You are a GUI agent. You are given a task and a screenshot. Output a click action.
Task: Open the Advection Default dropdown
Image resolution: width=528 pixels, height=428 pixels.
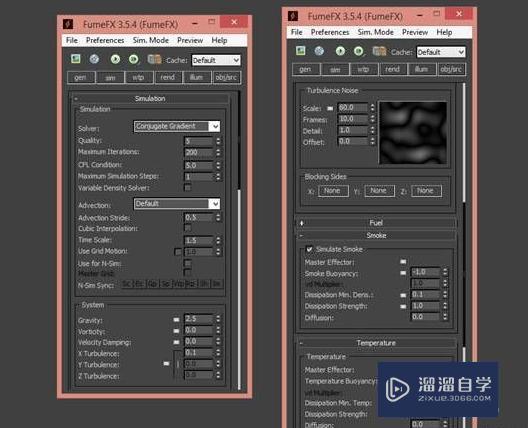click(177, 204)
